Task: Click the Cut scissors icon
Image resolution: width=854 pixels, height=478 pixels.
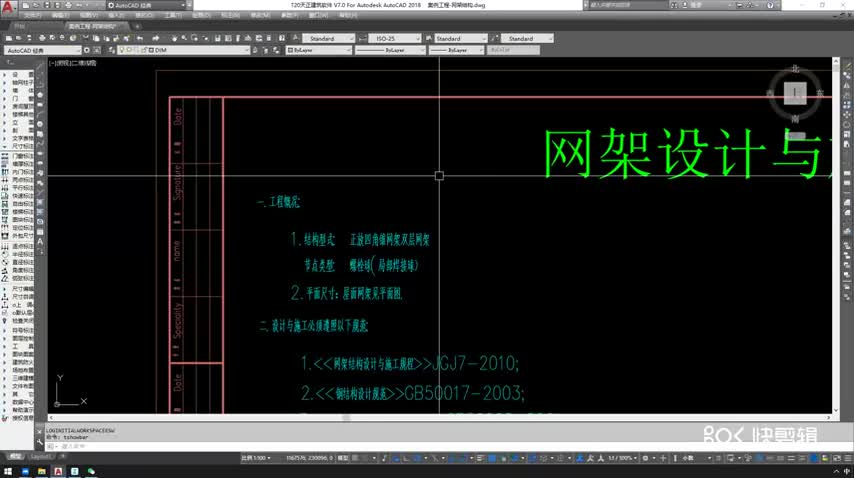Action: point(85,39)
